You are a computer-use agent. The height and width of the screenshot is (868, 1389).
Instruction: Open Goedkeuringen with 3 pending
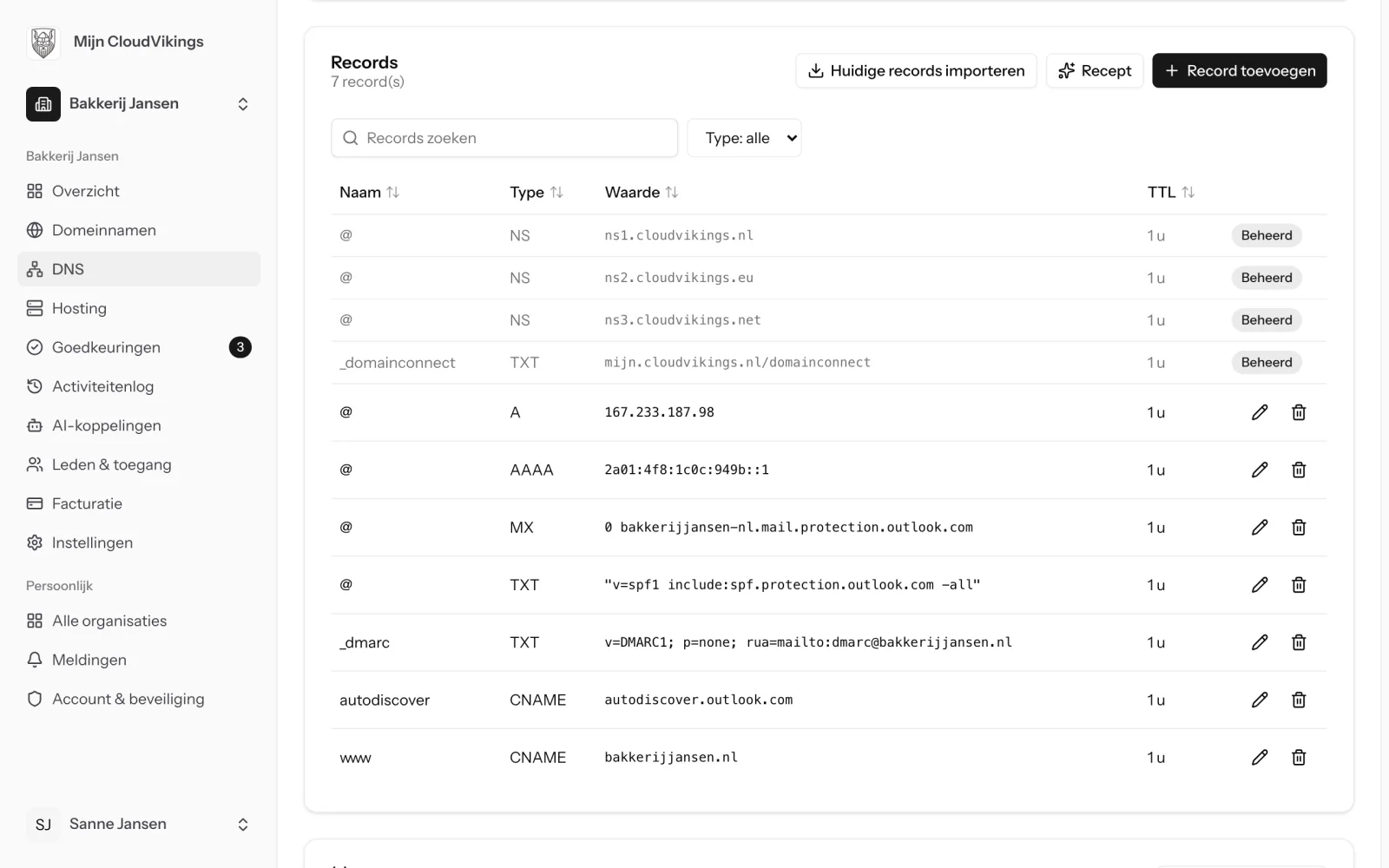[x=139, y=347]
